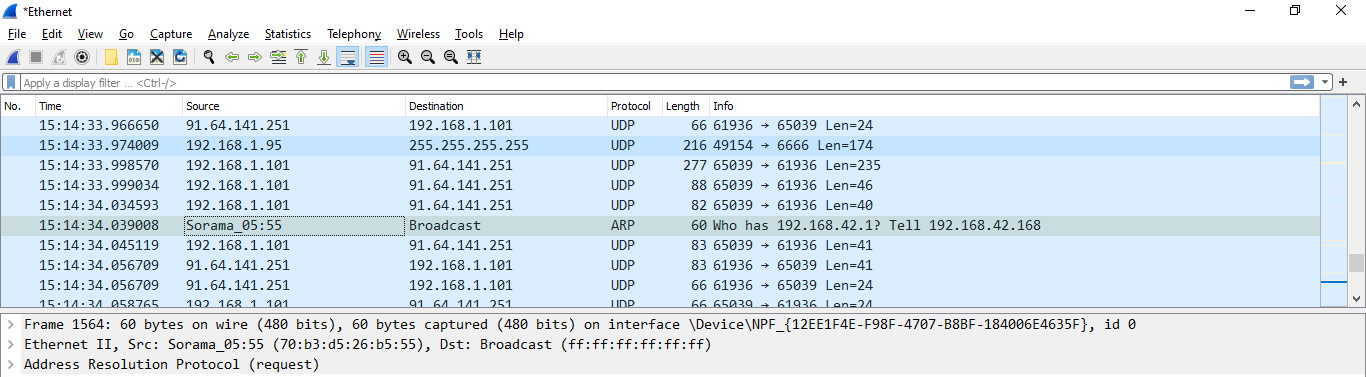This screenshot has height=377, width=1366.
Task: Start capturing packets with the shark fin icon
Action: (13, 57)
